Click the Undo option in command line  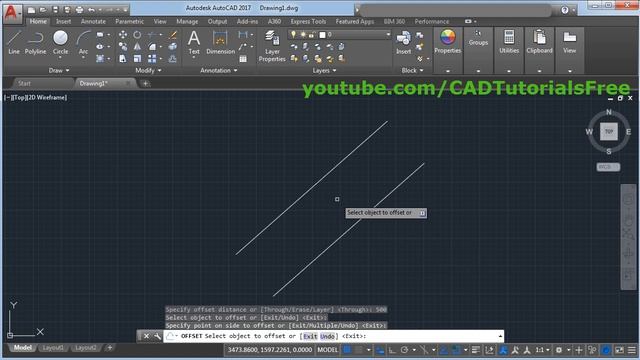[x=327, y=336]
